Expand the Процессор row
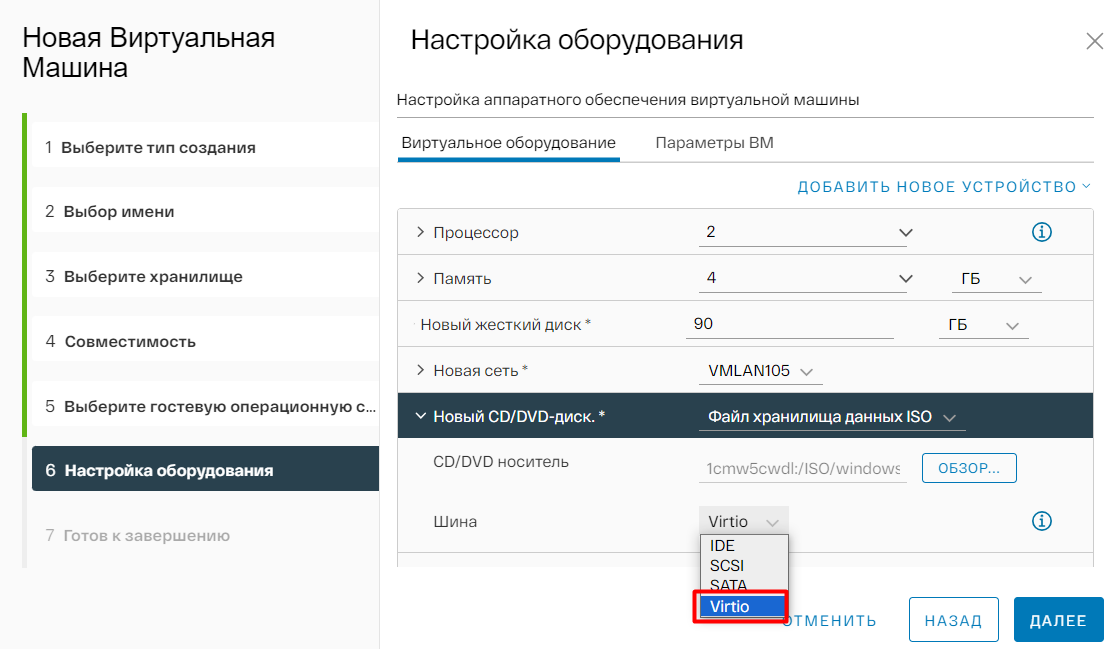 420,232
